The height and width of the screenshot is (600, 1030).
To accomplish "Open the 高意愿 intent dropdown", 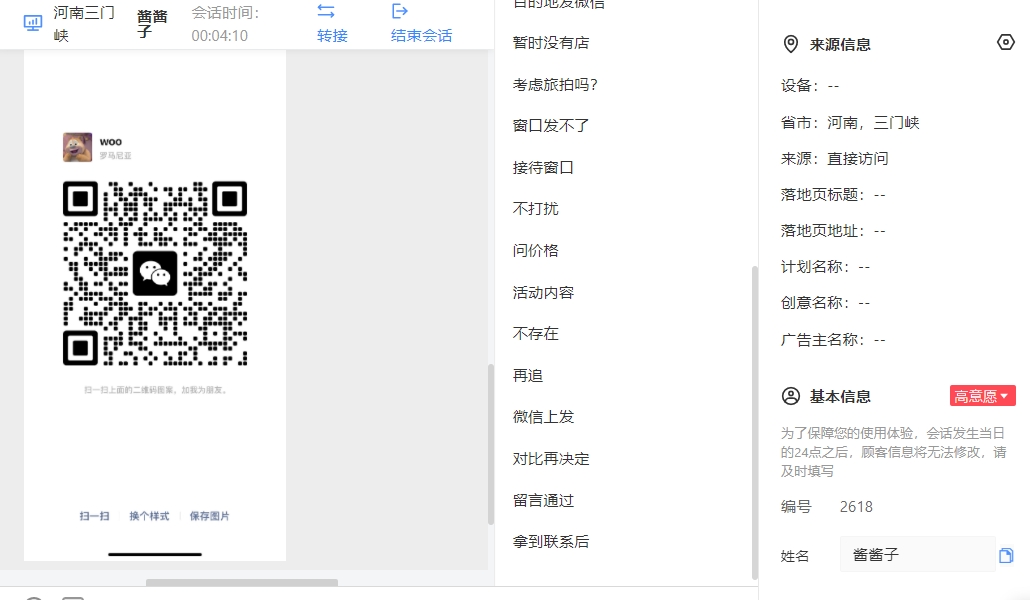I will click(982, 396).
